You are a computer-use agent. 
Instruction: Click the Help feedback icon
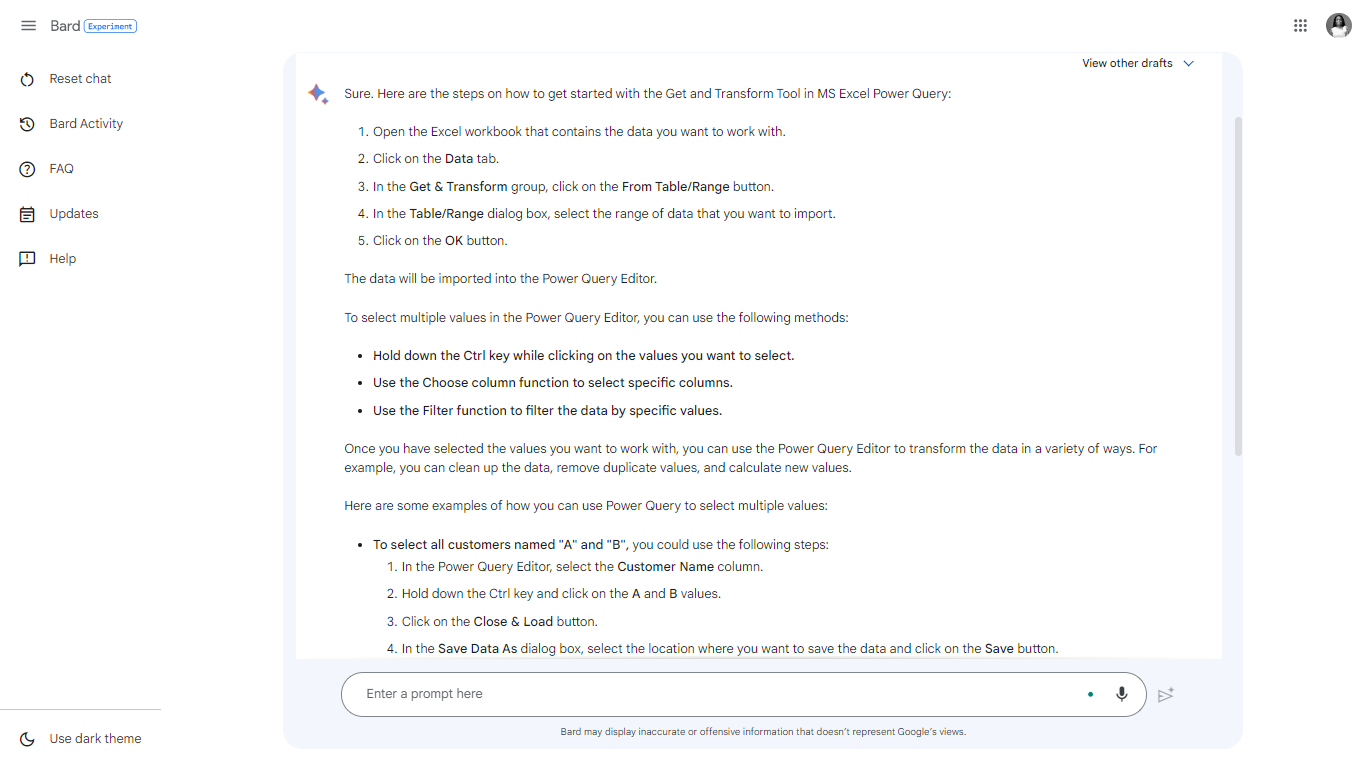coord(28,259)
